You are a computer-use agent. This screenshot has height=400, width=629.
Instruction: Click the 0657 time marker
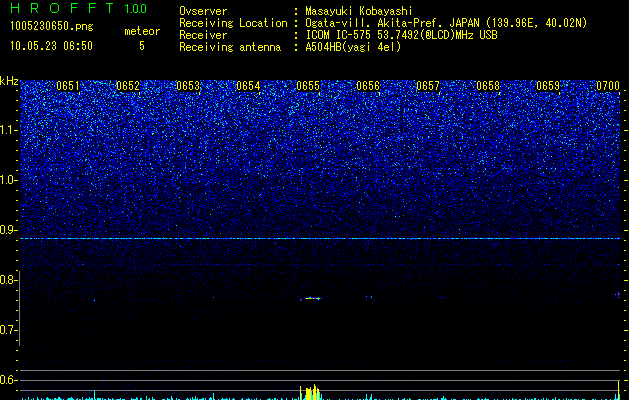click(x=428, y=86)
